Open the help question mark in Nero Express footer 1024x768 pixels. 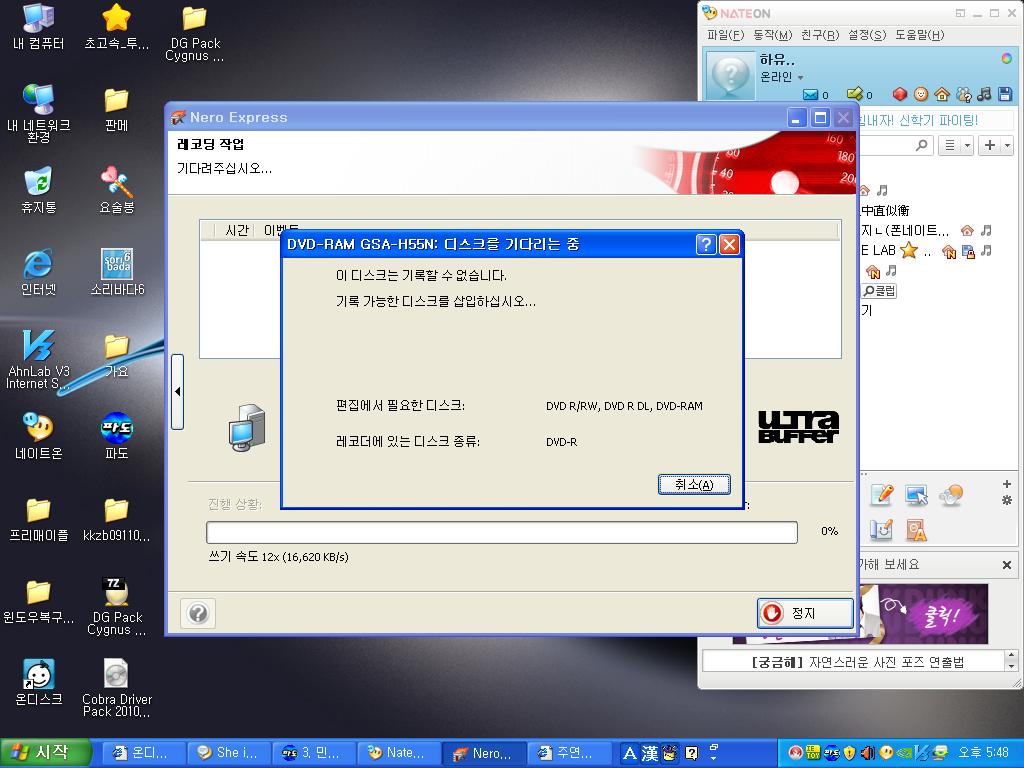pos(198,613)
